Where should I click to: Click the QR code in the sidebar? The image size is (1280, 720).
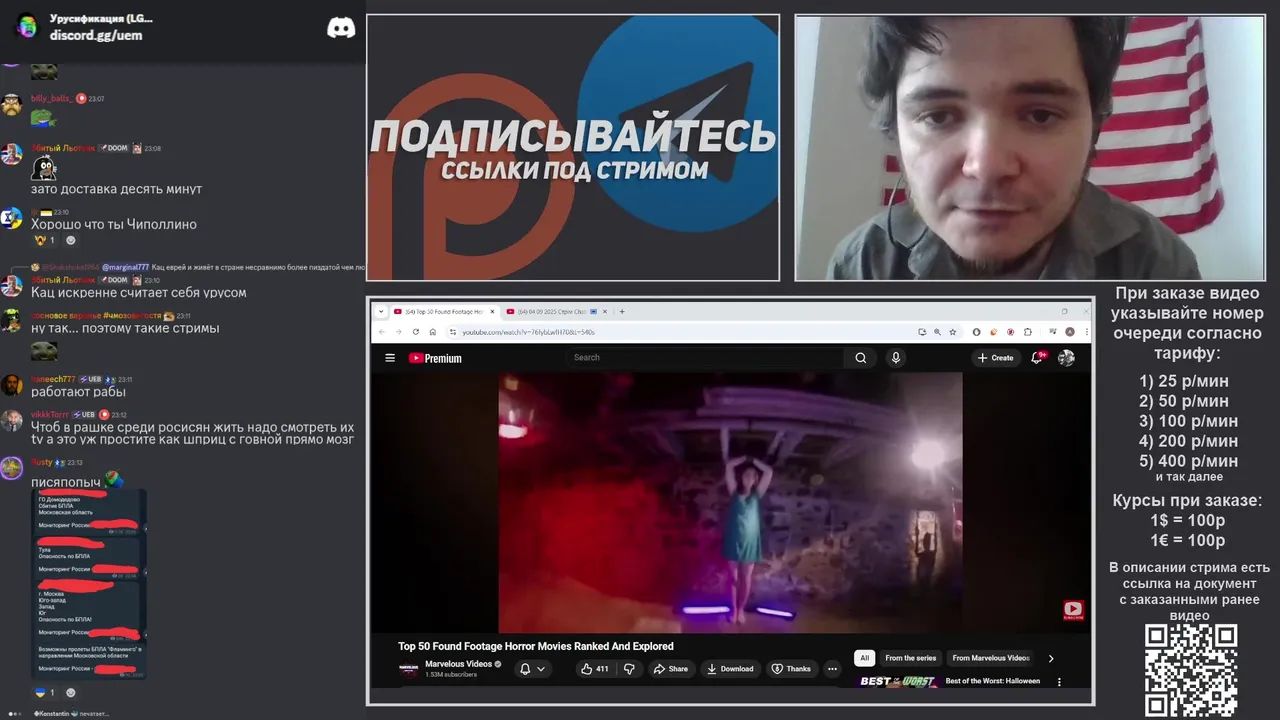1191,670
